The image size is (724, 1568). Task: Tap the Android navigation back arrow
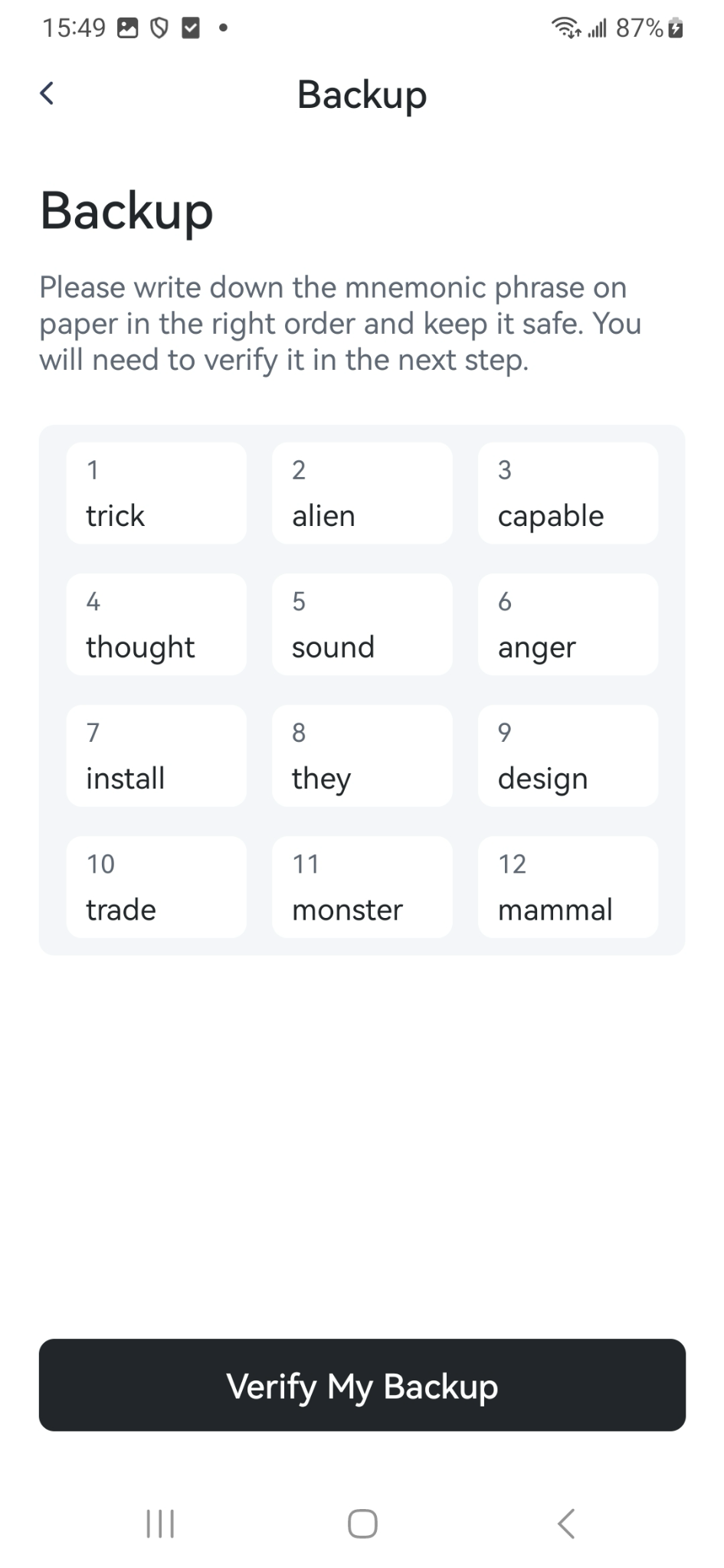point(565,1523)
